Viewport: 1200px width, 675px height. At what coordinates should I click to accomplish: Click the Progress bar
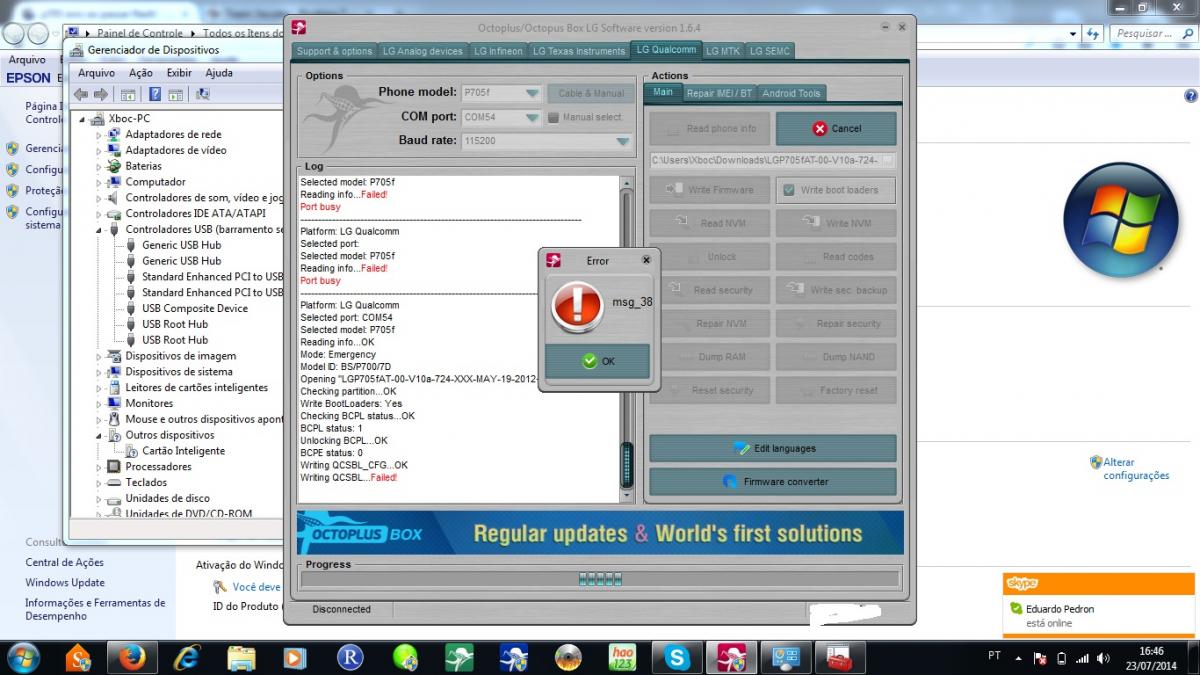point(600,578)
